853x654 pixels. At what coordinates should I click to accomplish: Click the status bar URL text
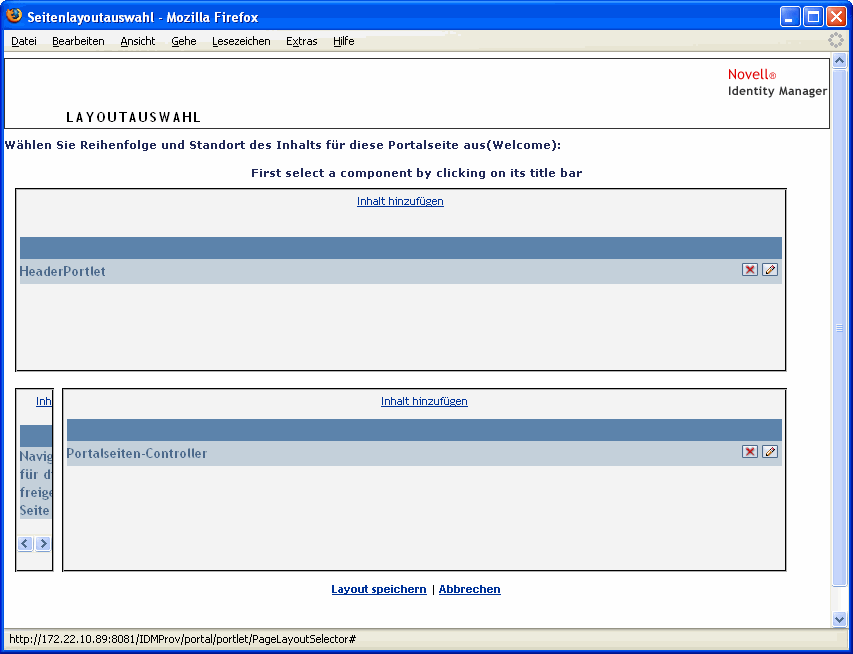(182, 639)
